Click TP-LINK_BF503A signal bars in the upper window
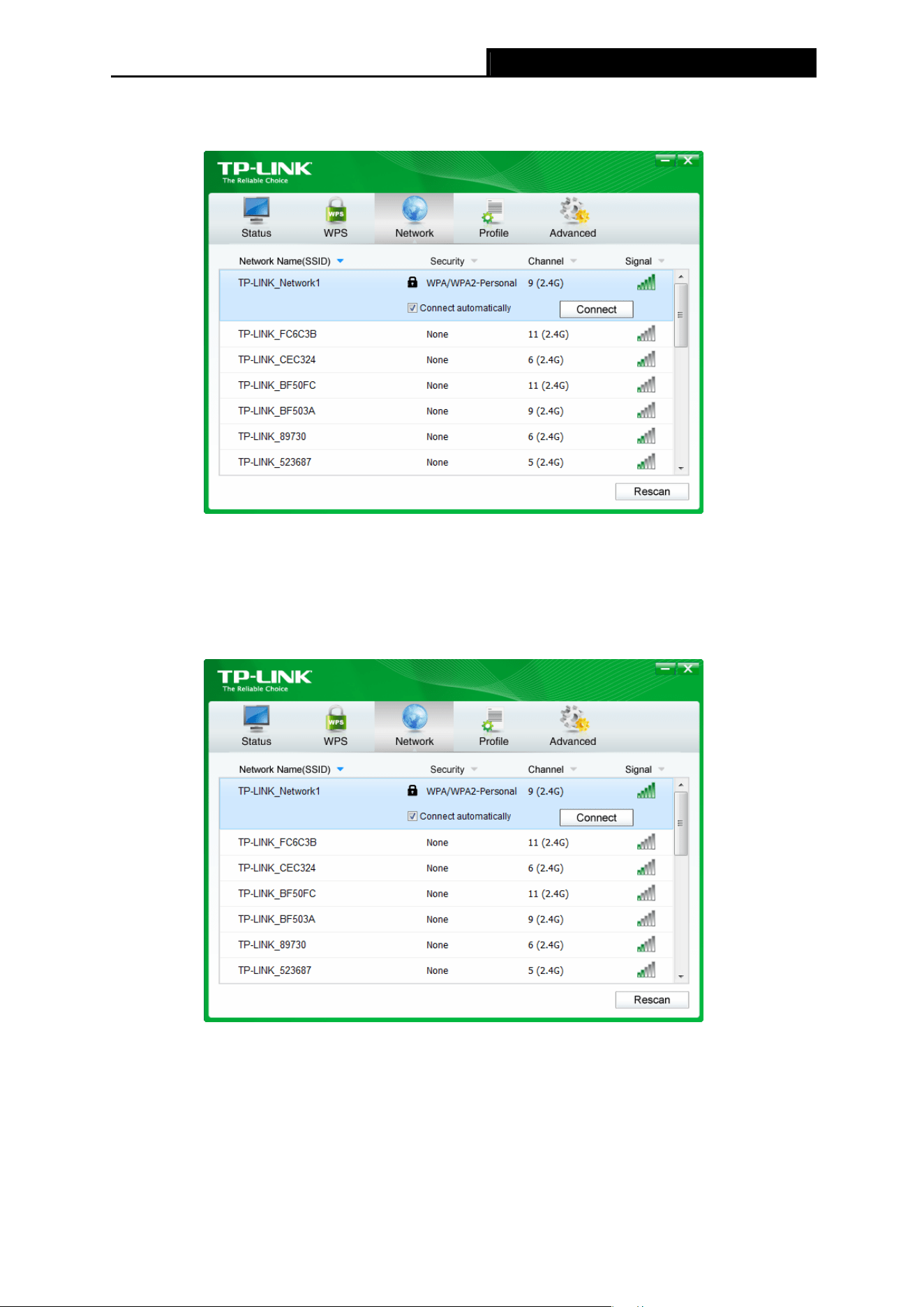924x1307 pixels. [646, 411]
